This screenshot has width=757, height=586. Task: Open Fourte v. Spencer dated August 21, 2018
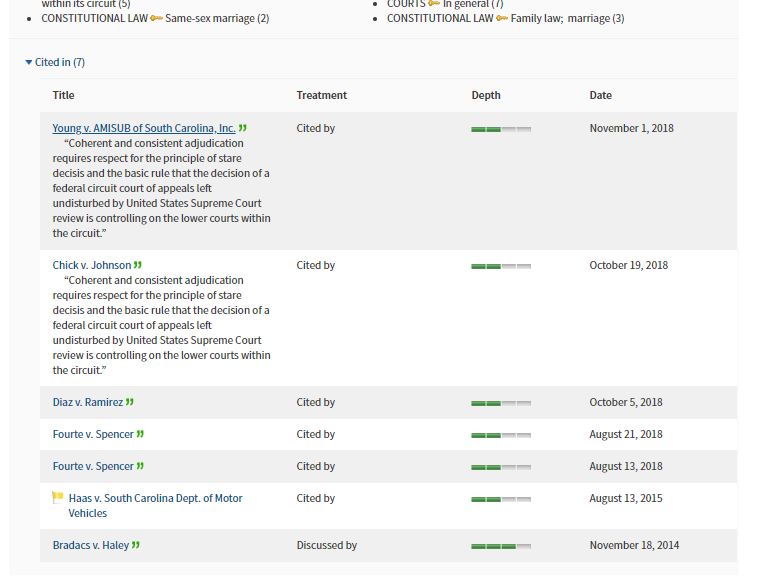tap(93, 434)
